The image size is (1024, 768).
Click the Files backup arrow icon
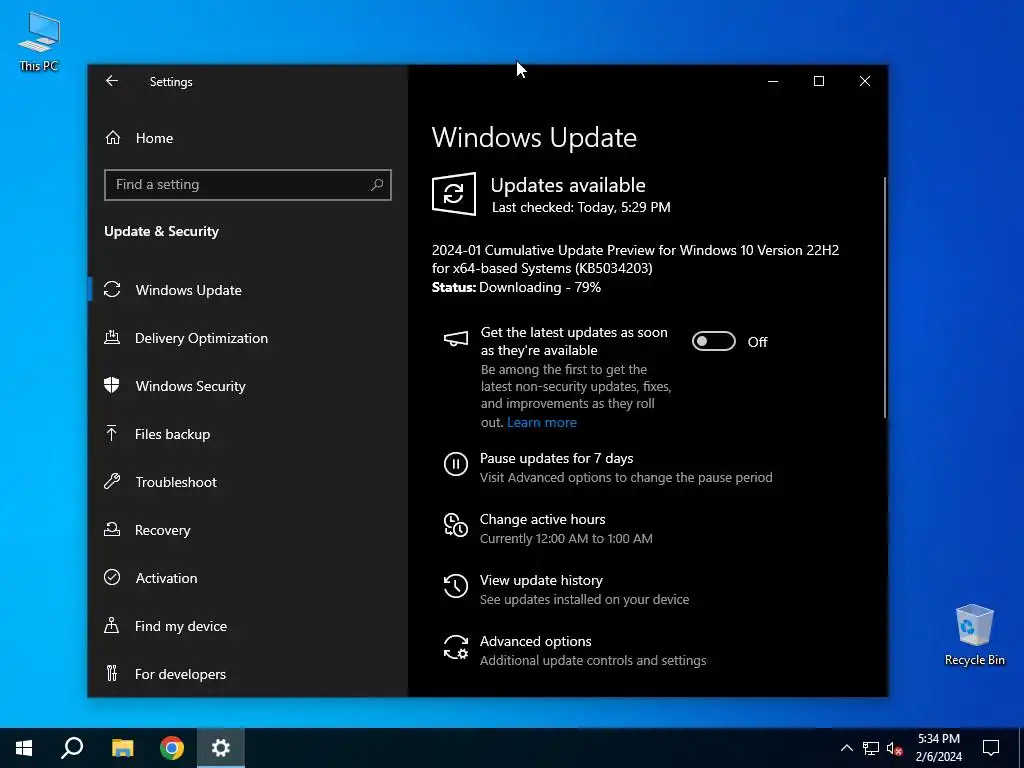tap(112, 434)
